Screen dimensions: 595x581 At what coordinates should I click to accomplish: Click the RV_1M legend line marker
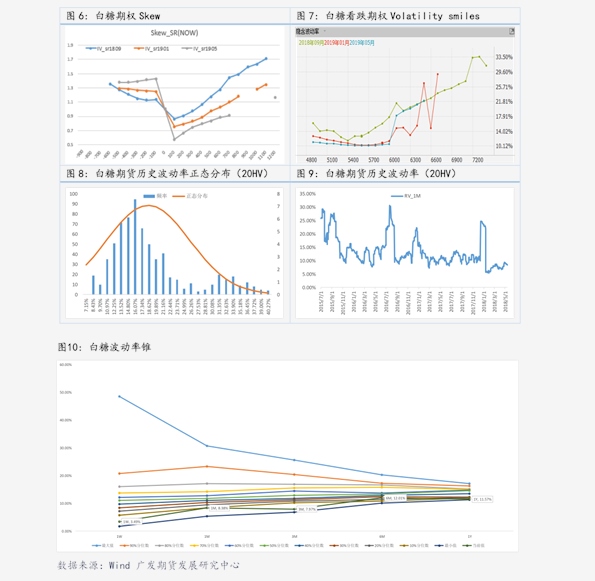(x=397, y=196)
